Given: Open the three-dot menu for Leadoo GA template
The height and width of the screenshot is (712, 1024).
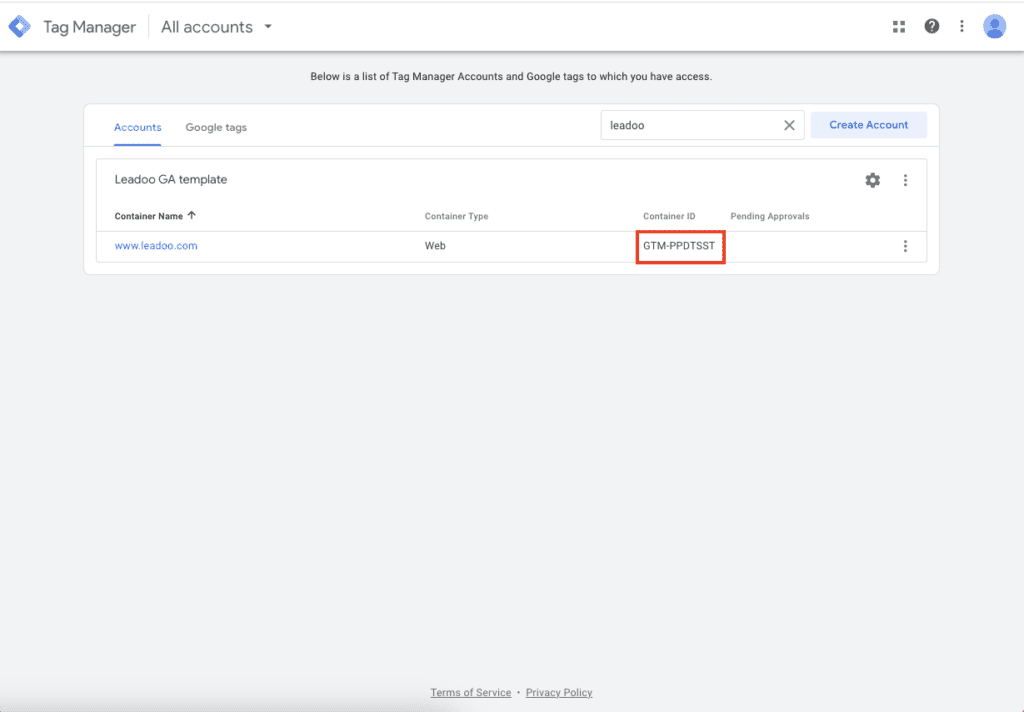Looking at the screenshot, I should [905, 180].
